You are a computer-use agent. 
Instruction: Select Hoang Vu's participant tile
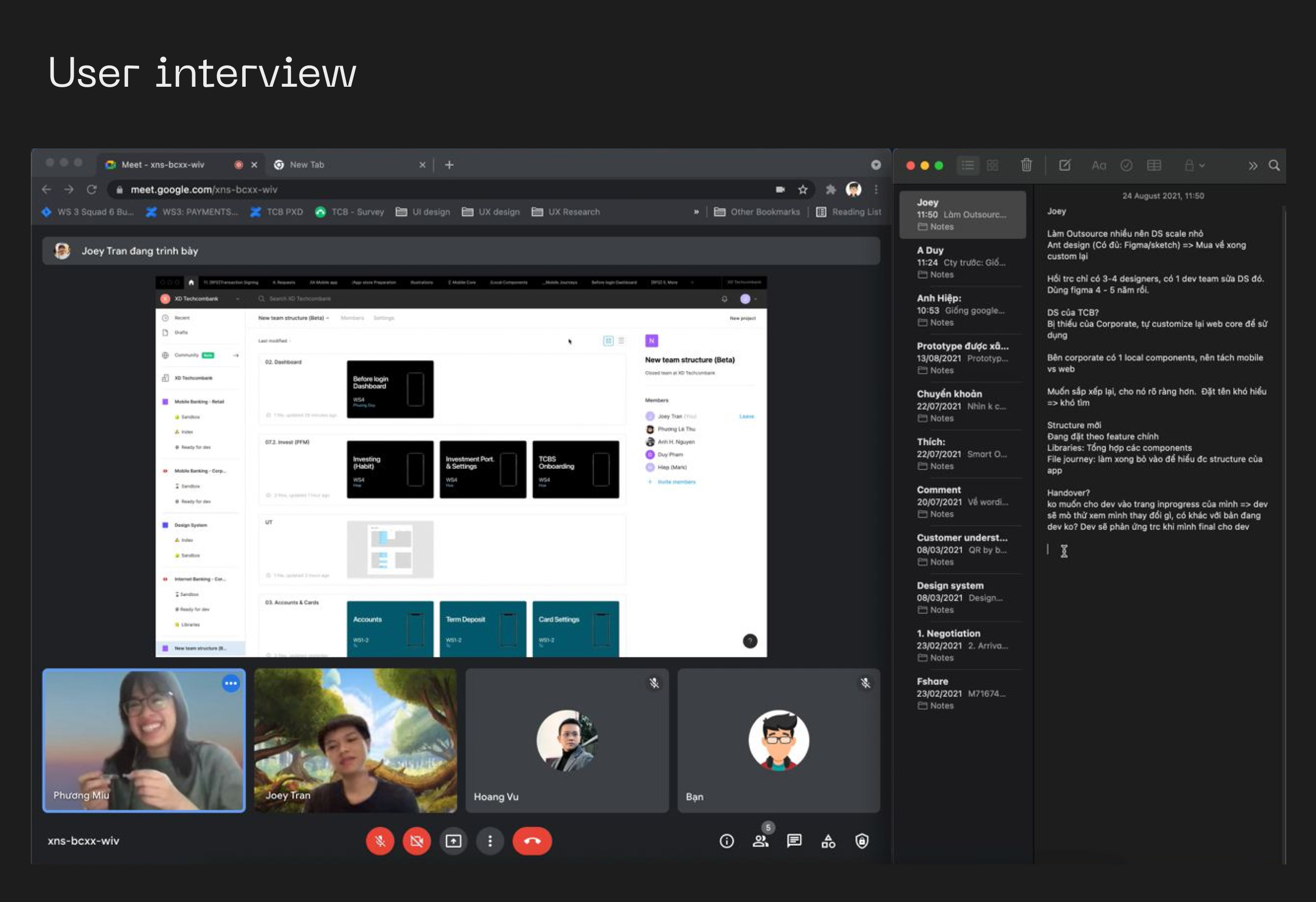[567, 741]
